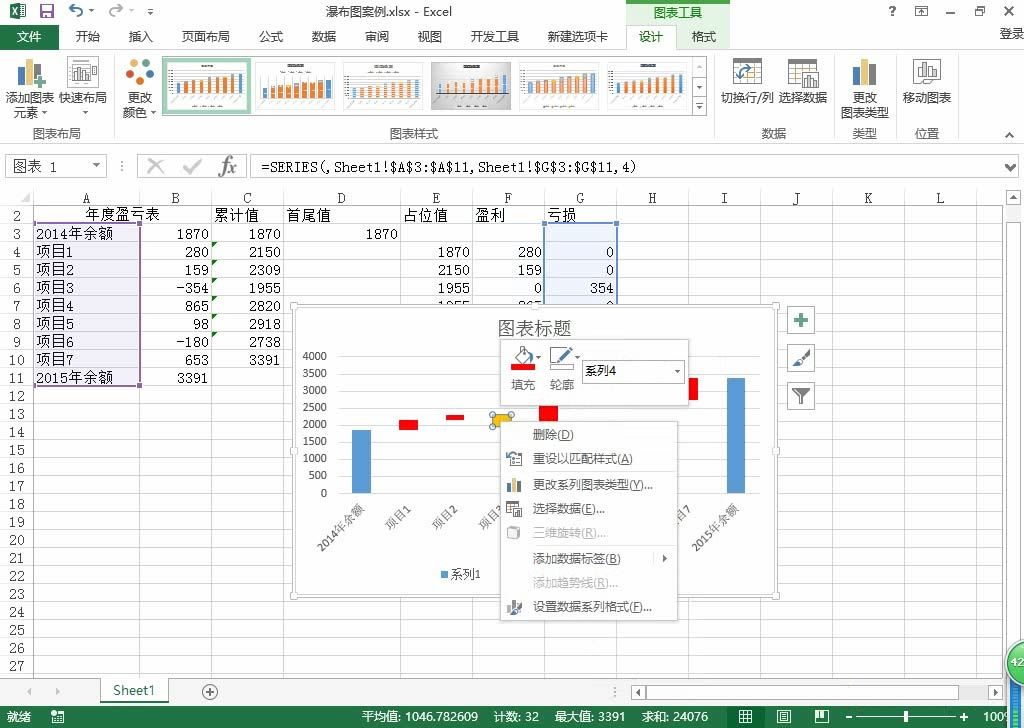The image size is (1024, 728).
Task: Select the Sheet1 worksheet tab
Action: click(x=134, y=691)
